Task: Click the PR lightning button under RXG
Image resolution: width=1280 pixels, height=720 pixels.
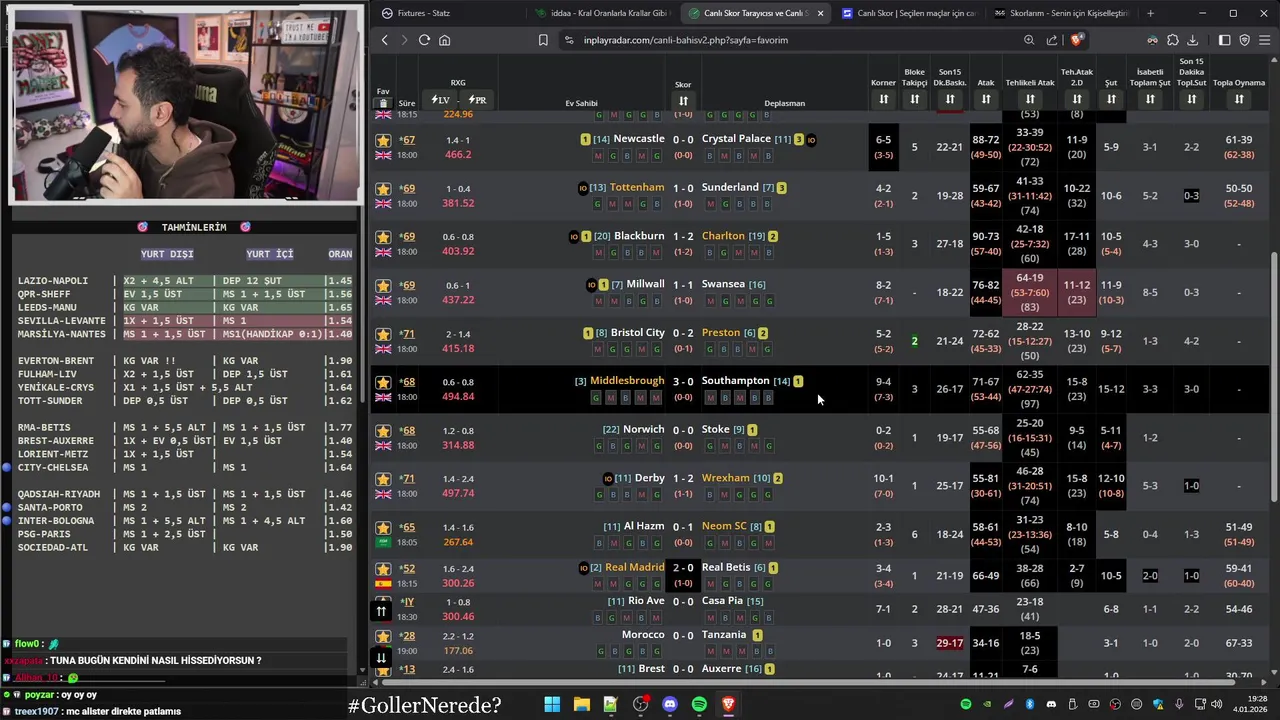Action: (x=477, y=100)
